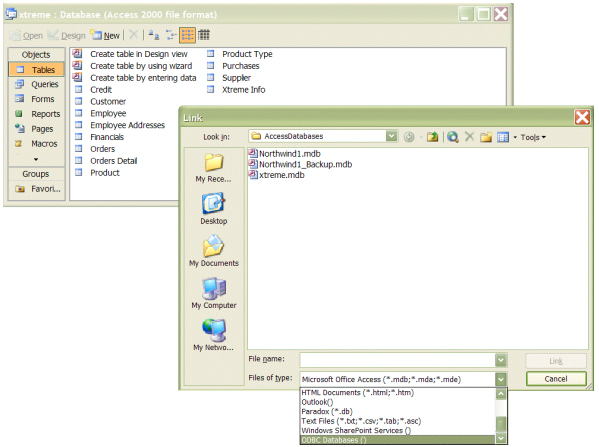
Task: Select the Xtreme Info table
Action: (236, 89)
